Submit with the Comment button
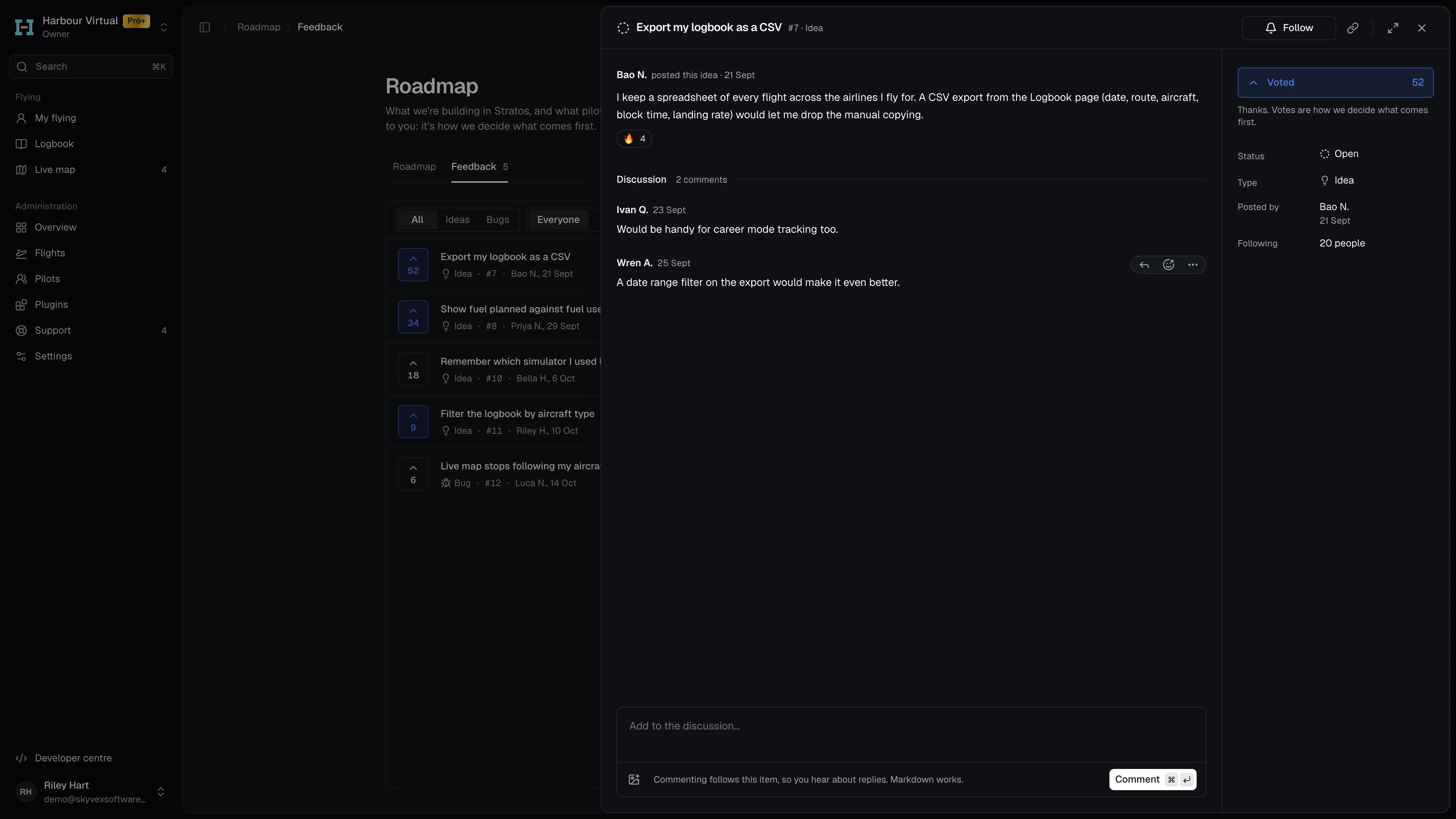 (x=1153, y=780)
